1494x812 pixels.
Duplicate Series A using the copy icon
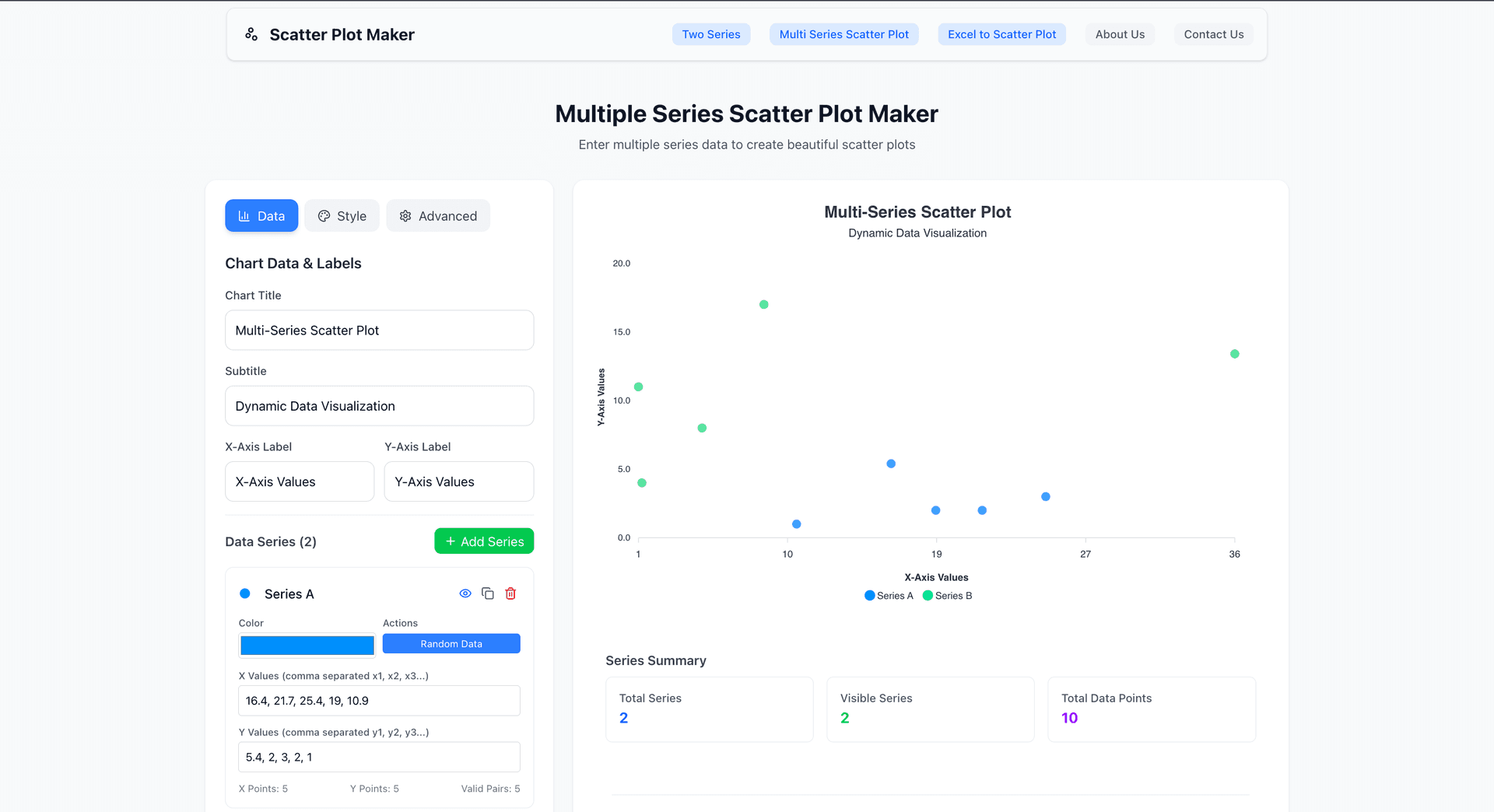[x=488, y=593]
